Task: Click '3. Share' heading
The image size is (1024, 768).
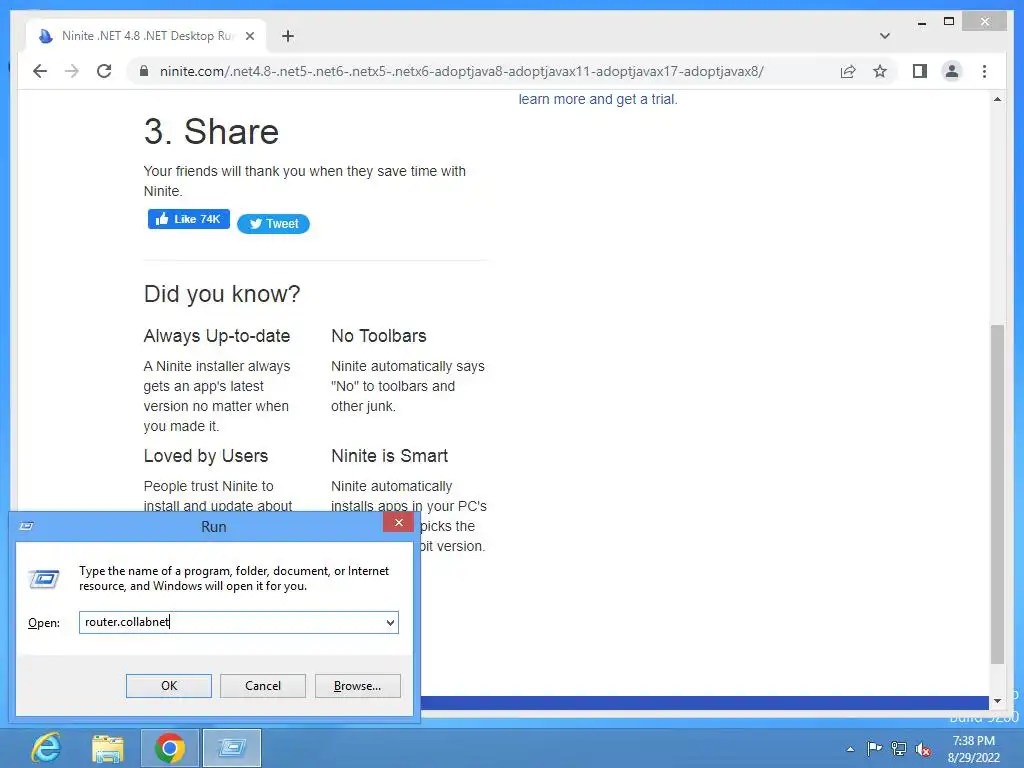Action: point(212,132)
